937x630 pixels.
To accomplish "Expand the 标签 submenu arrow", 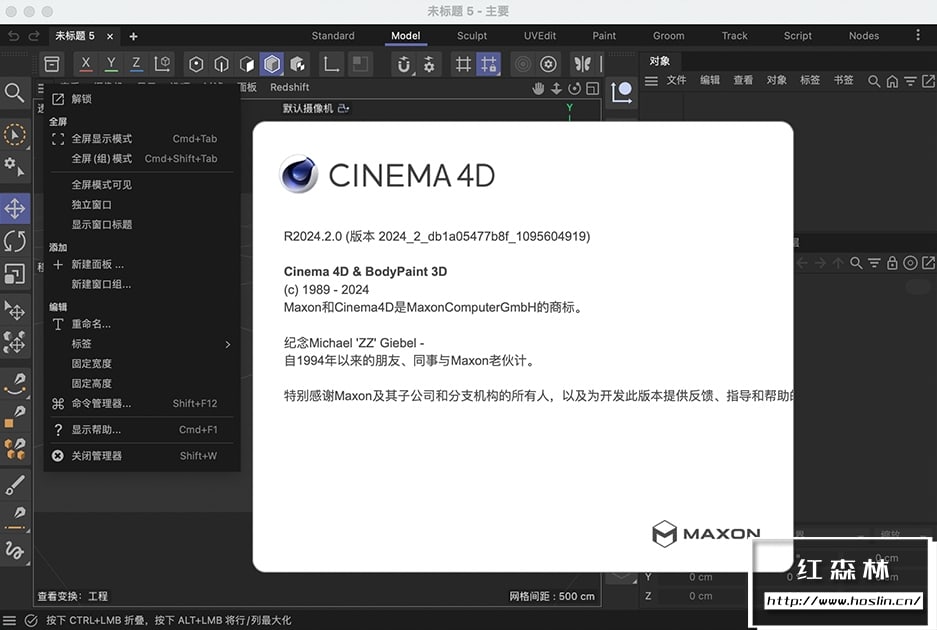I will tap(228, 344).
